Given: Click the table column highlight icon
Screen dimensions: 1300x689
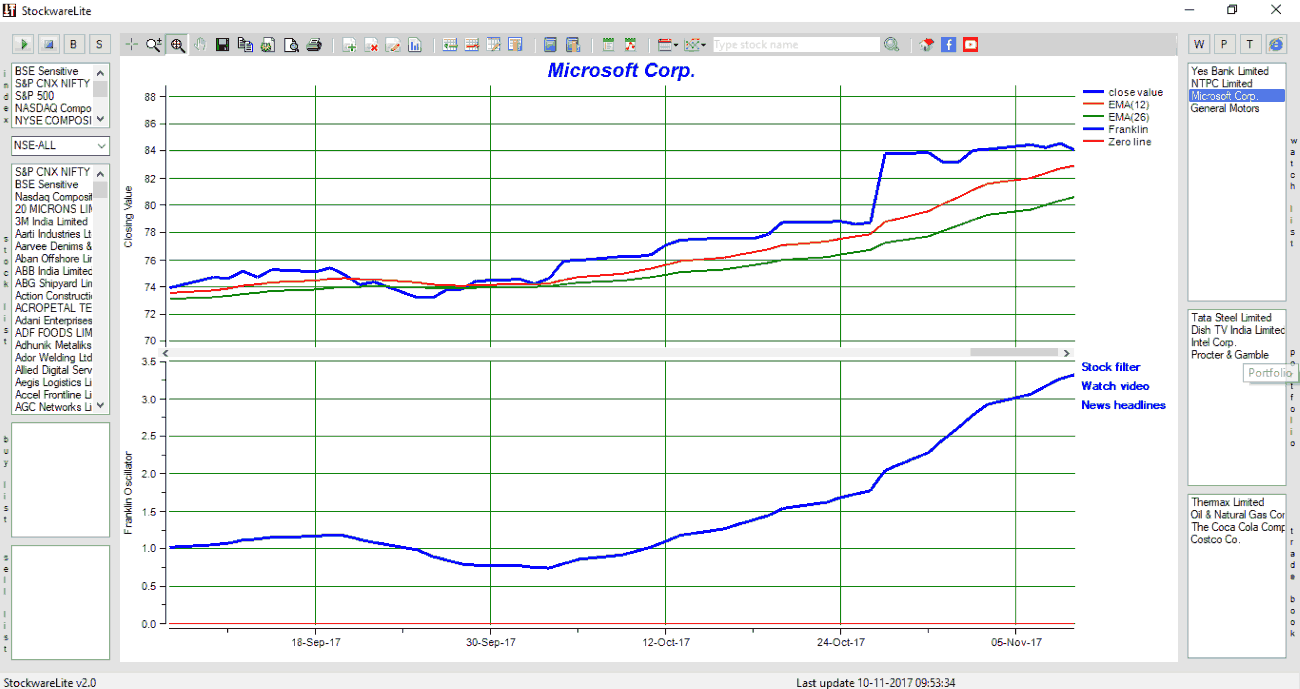Looking at the screenshot, I should [515, 44].
